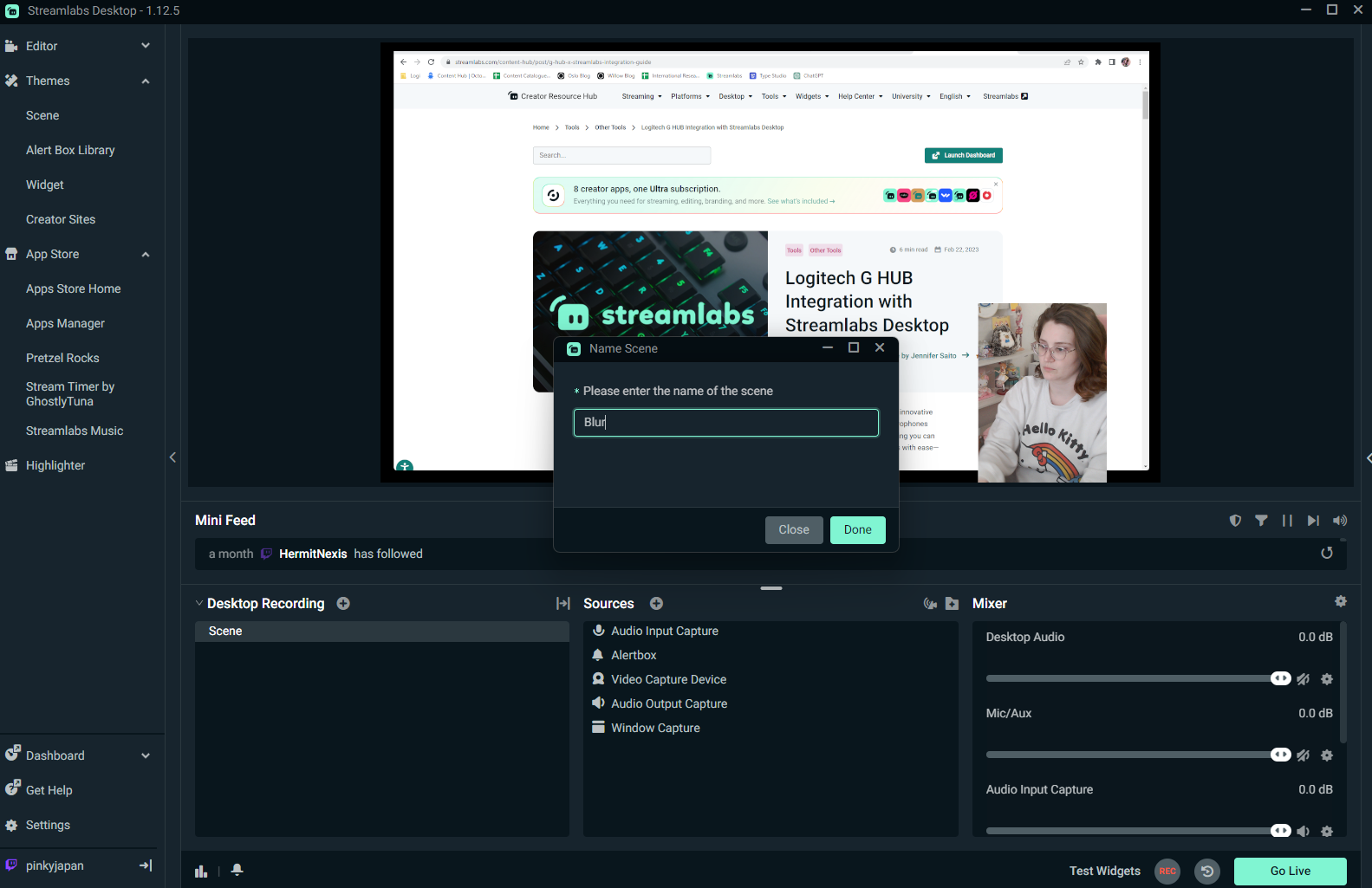The image size is (1372, 888).
Task: Click the webcam overlay in the preview
Action: (1042, 392)
